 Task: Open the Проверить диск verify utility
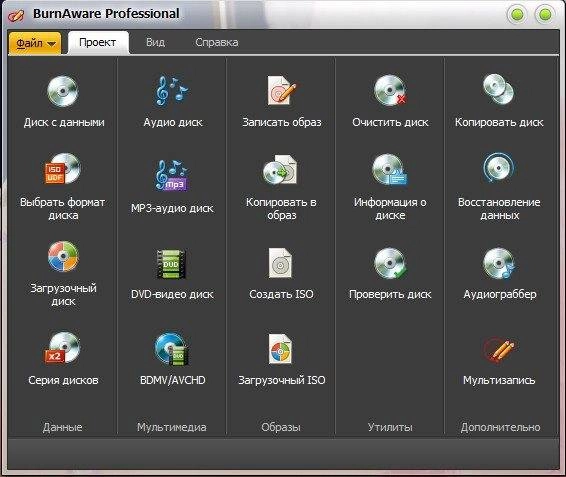click(390, 274)
